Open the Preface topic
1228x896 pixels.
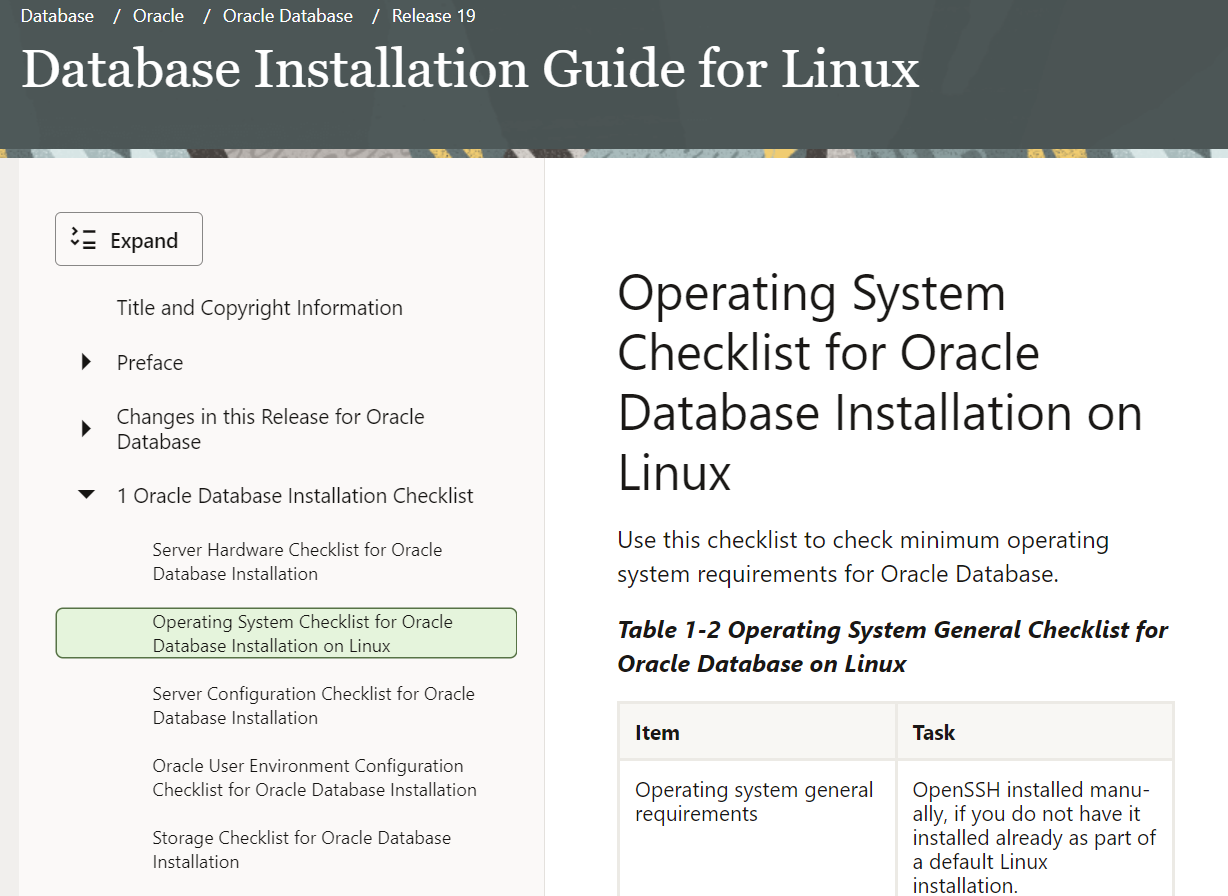coord(150,362)
